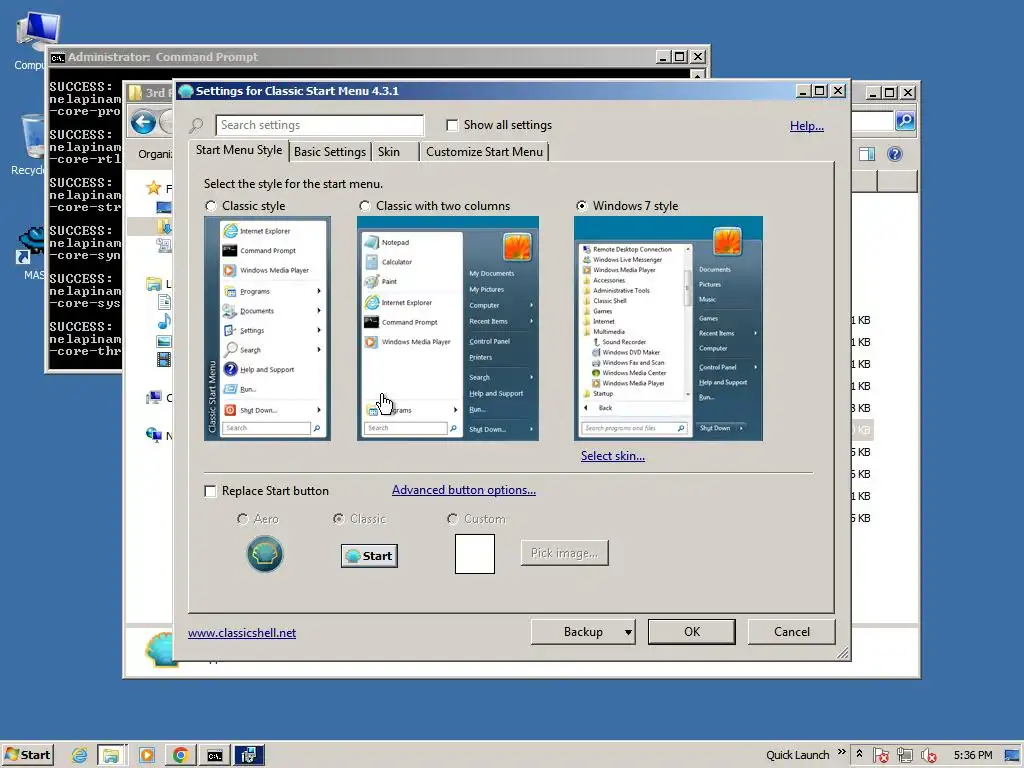The height and width of the screenshot is (768, 1024).
Task: Click the muted volume tray icon
Action: [x=928, y=755]
